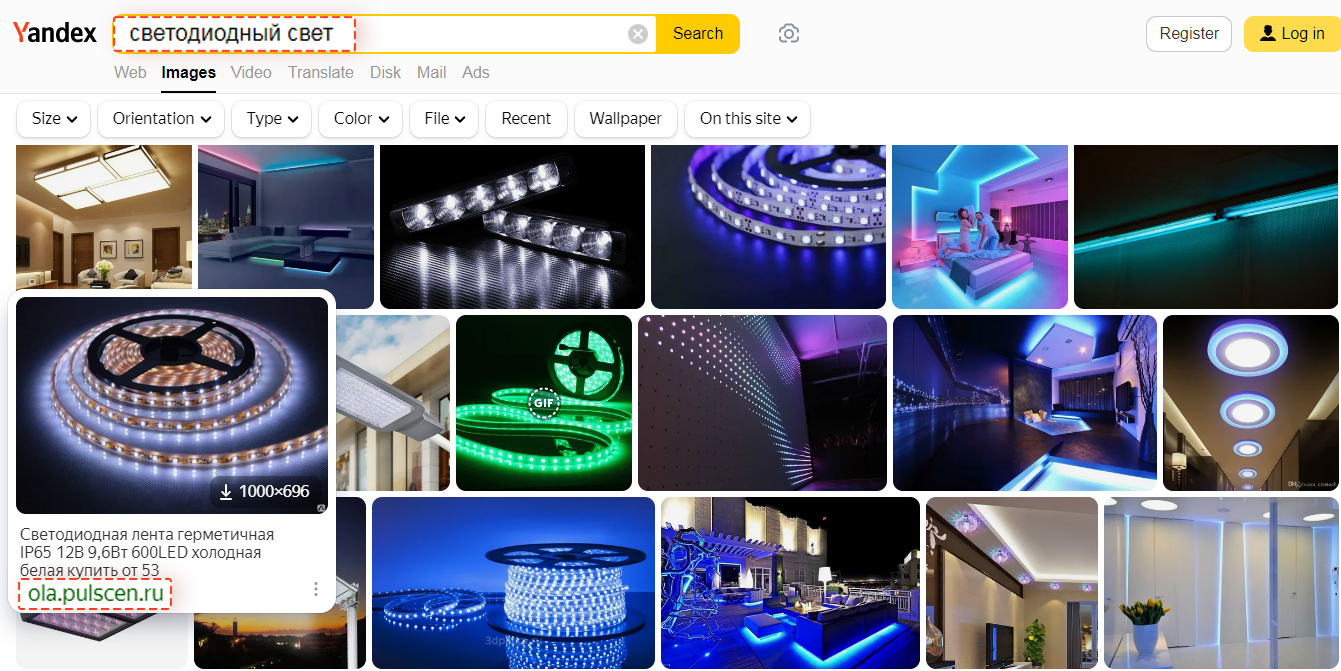
Task: Expand the Size filter dropdown
Action: (x=54, y=119)
